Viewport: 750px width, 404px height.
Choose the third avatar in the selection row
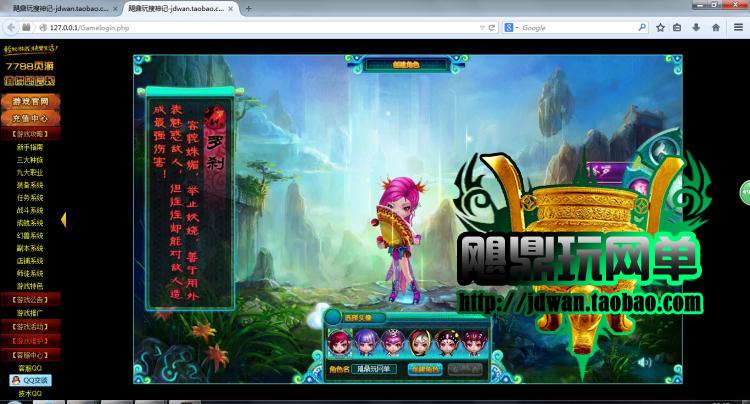391,342
